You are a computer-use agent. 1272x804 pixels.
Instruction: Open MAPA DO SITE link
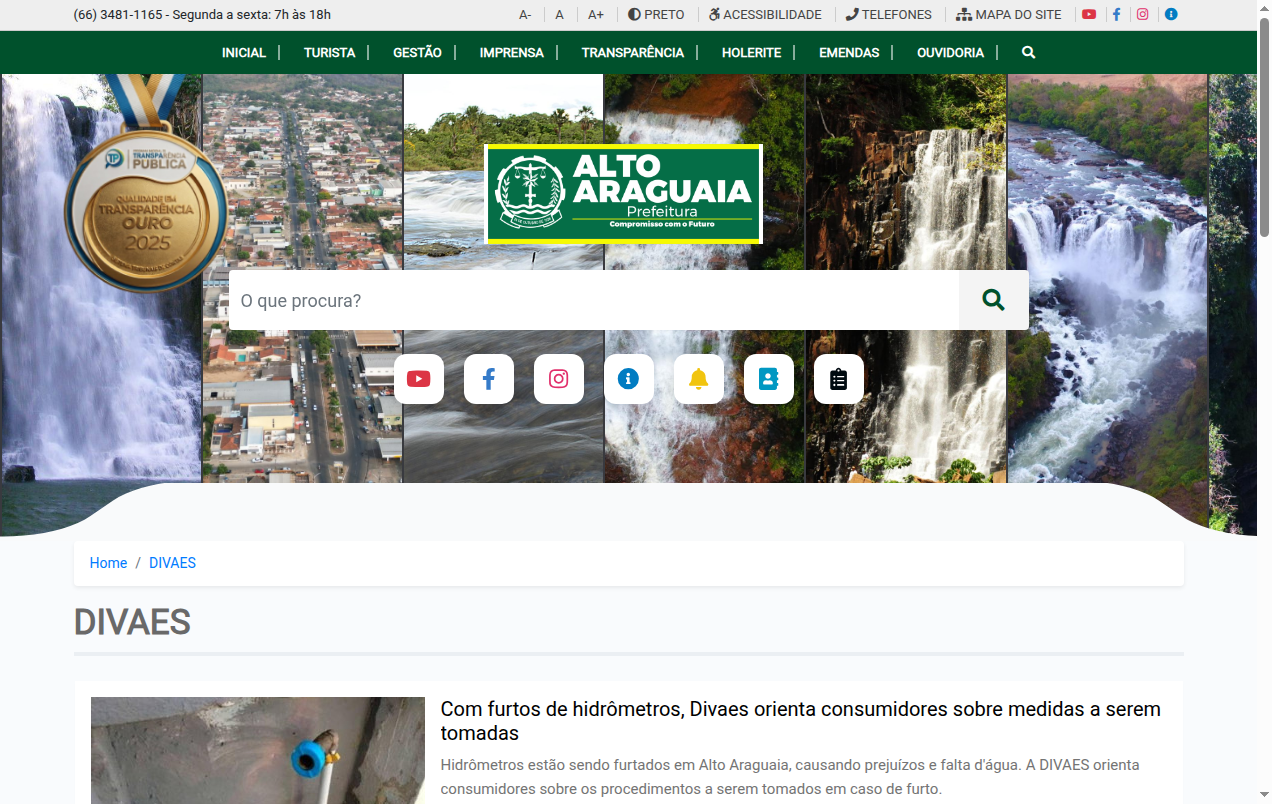click(1009, 15)
